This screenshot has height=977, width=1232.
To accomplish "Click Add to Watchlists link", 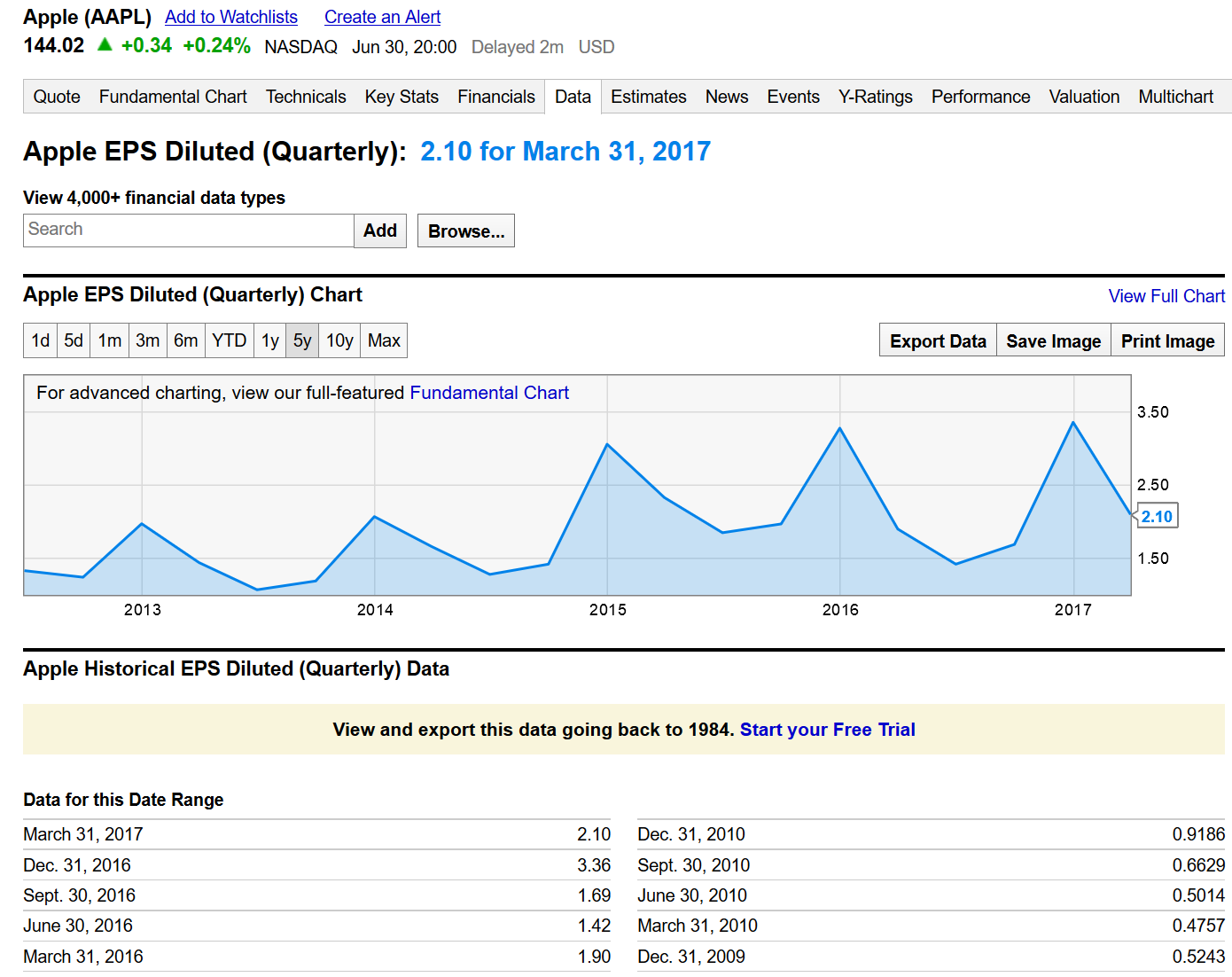I will 230,17.
